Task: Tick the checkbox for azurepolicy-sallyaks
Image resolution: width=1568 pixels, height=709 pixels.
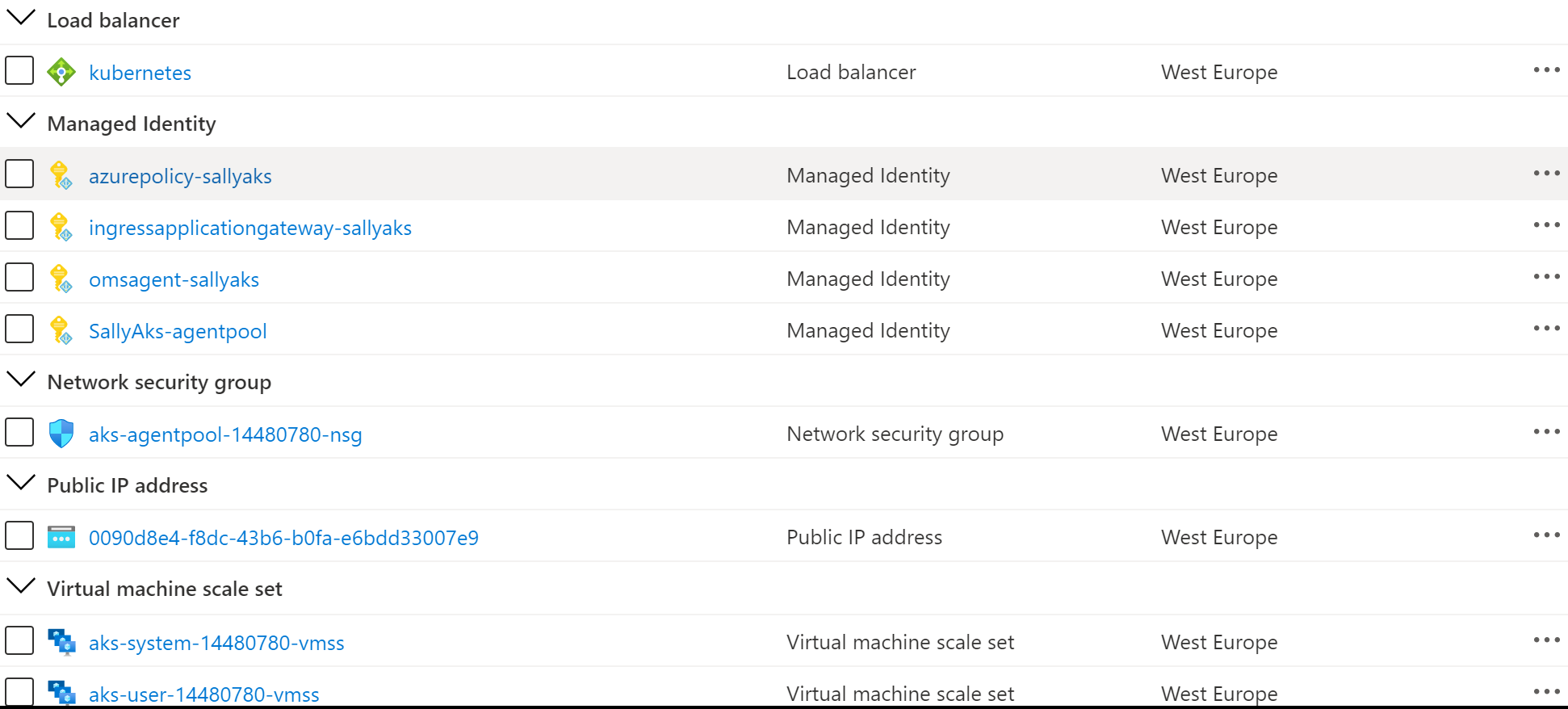Action: 19,174
